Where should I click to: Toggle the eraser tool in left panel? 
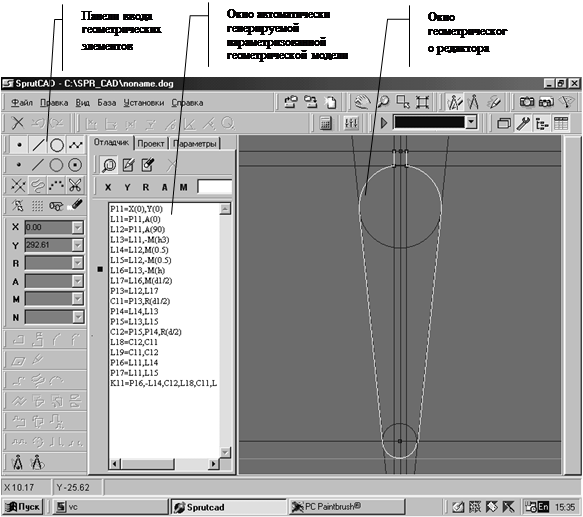point(75,205)
